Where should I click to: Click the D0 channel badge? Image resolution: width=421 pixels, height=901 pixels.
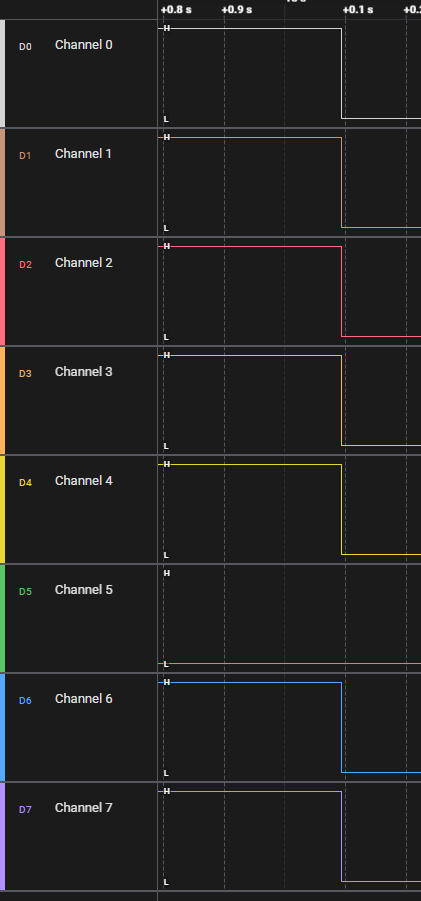pos(25,47)
